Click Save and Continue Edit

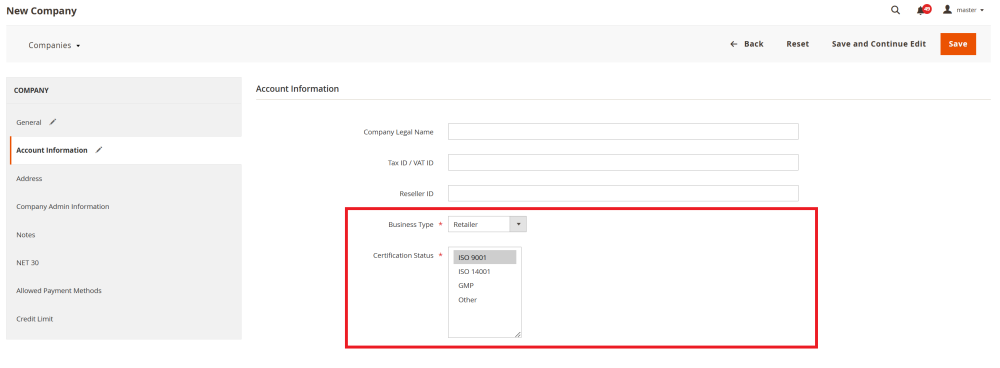coord(878,44)
